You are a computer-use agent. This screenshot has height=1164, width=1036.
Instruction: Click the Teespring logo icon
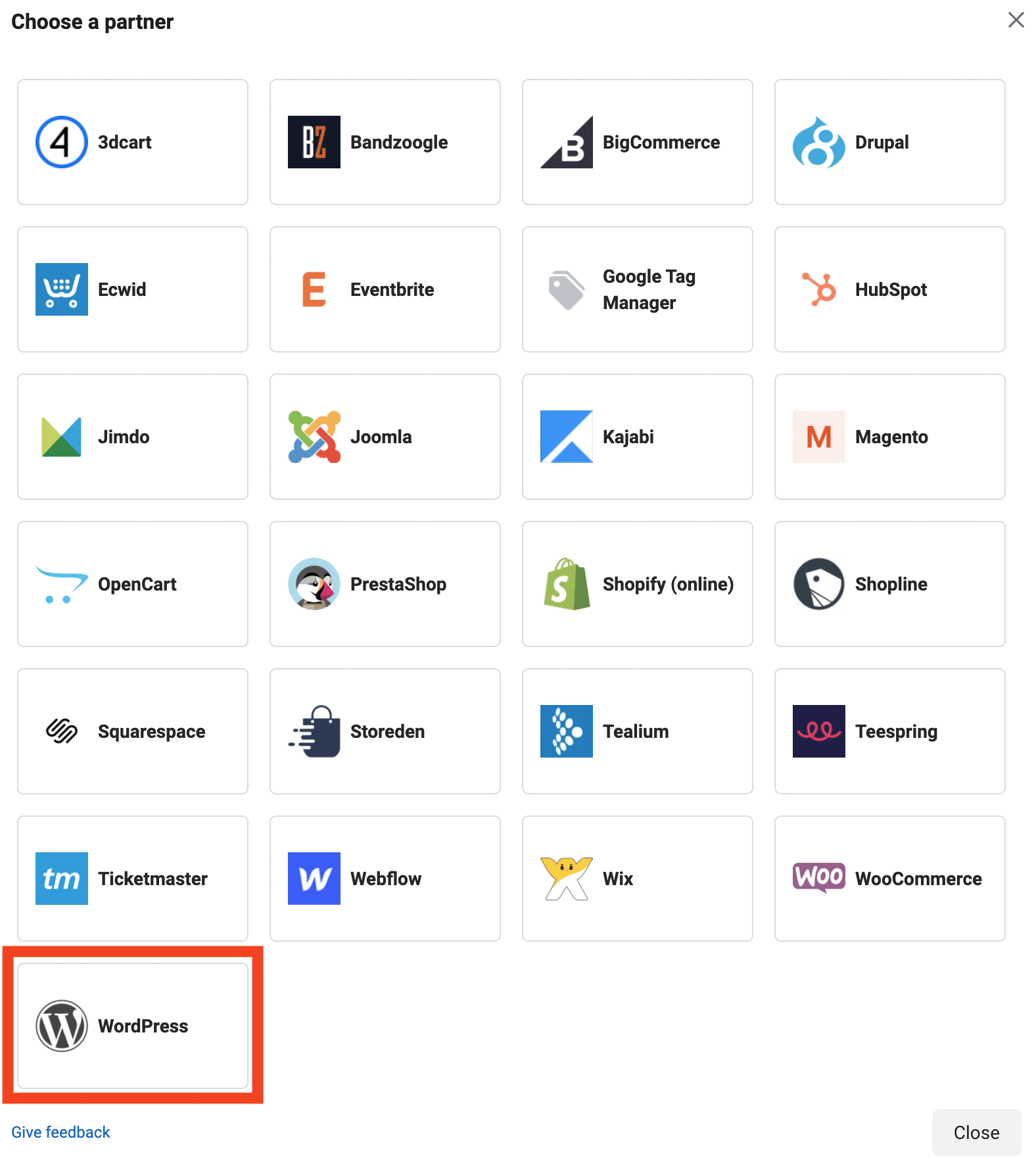click(x=819, y=731)
